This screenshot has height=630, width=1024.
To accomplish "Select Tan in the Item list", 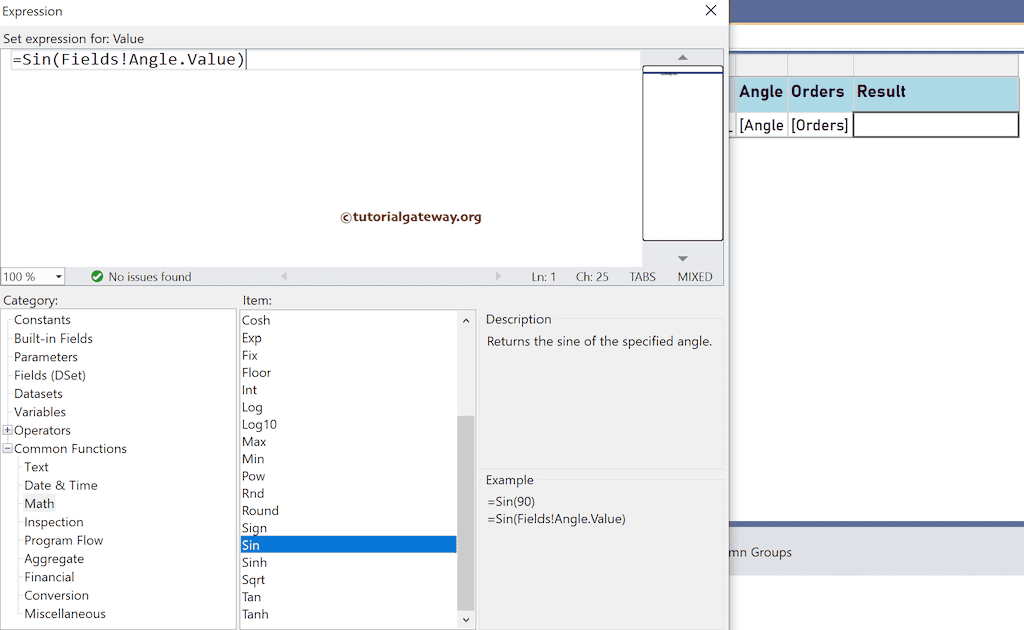I will (x=251, y=597).
